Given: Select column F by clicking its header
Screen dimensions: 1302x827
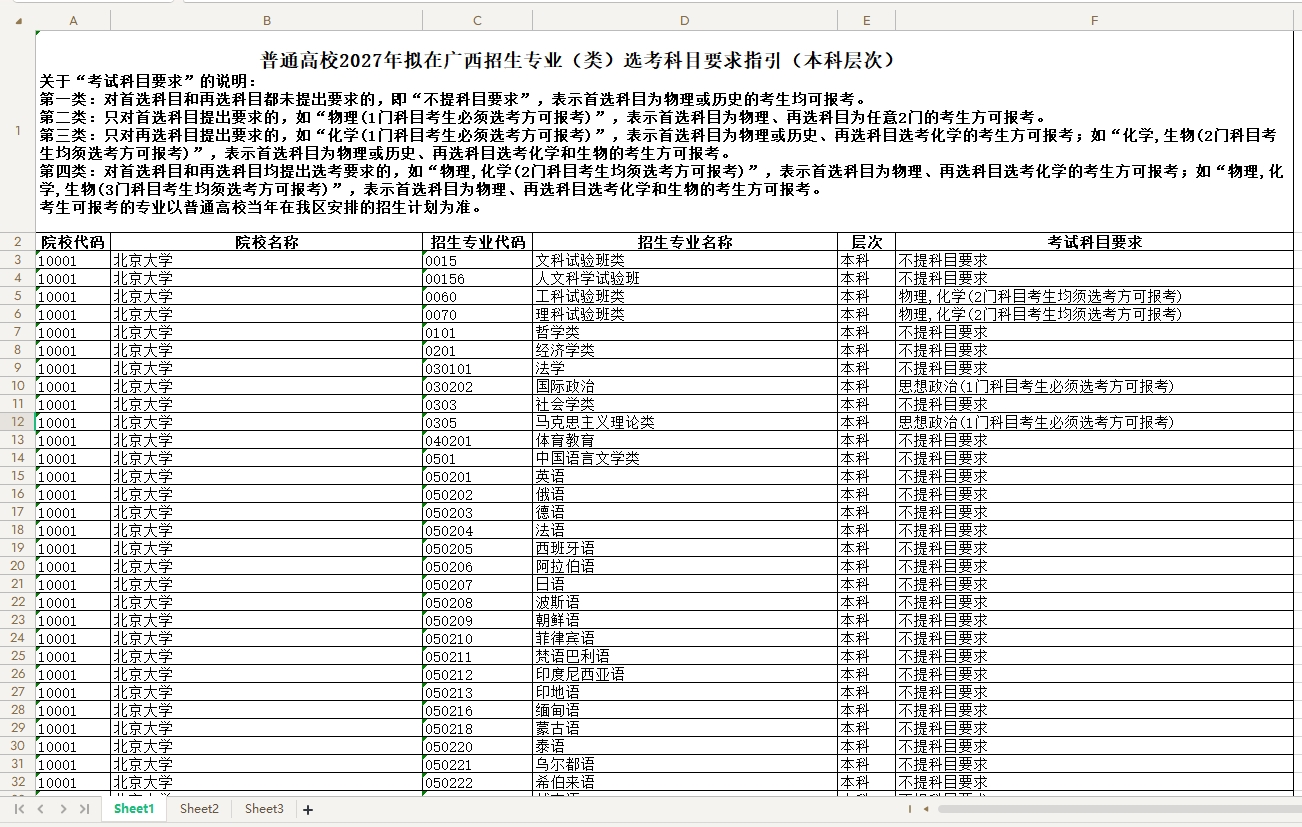Looking at the screenshot, I should (x=1094, y=19).
